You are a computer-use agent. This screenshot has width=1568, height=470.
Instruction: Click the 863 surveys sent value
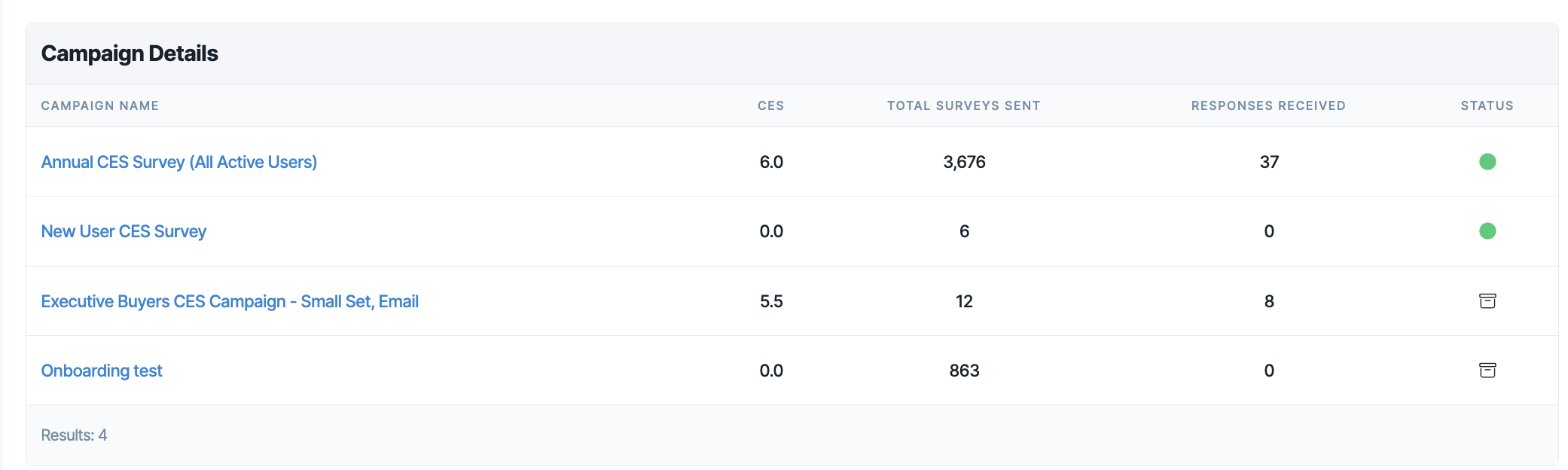tap(964, 371)
